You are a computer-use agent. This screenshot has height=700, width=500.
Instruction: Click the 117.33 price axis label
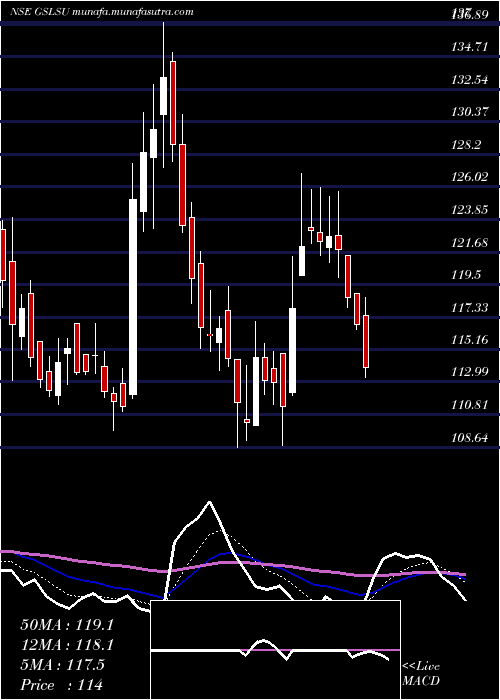click(470, 308)
